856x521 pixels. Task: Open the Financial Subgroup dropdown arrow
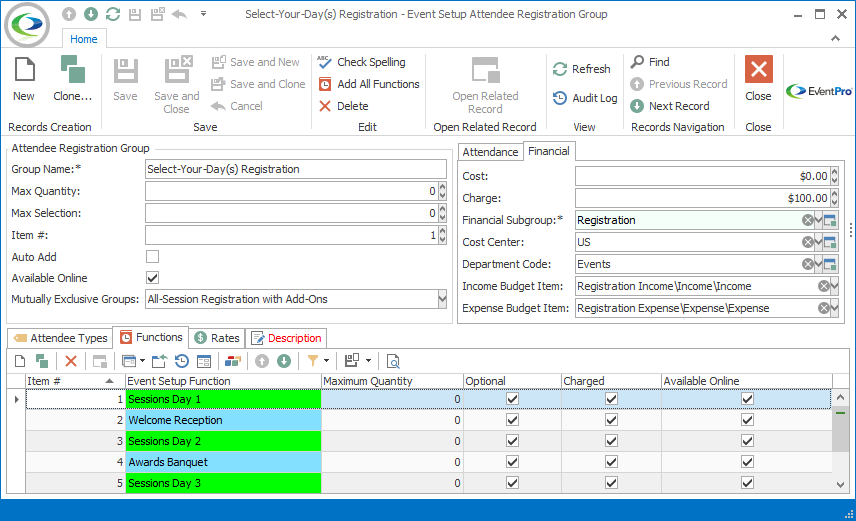[x=818, y=220]
